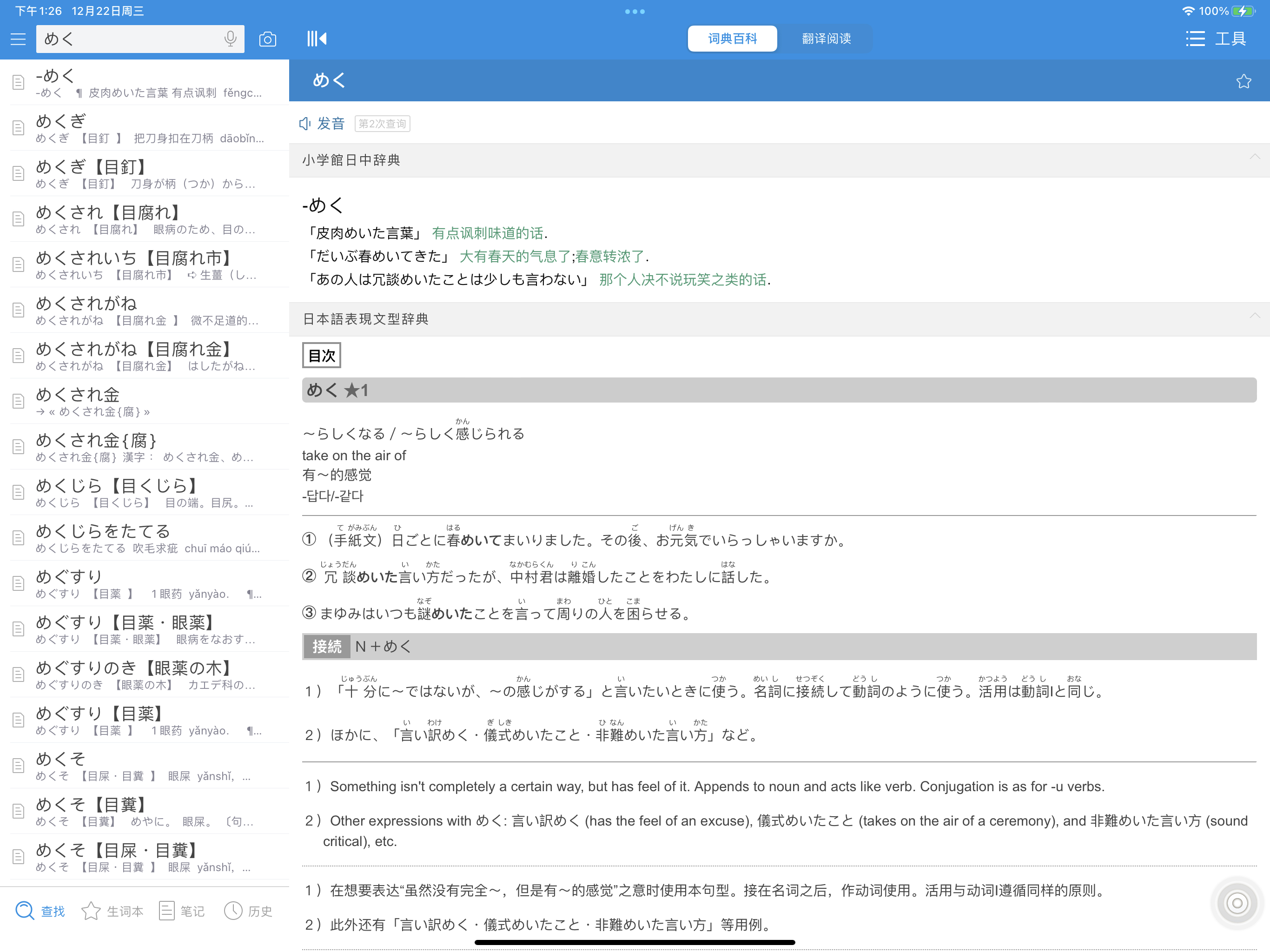This screenshot has height=952, width=1270.
Task: Select the めくぎ【目釘】 result
Action: (145, 173)
